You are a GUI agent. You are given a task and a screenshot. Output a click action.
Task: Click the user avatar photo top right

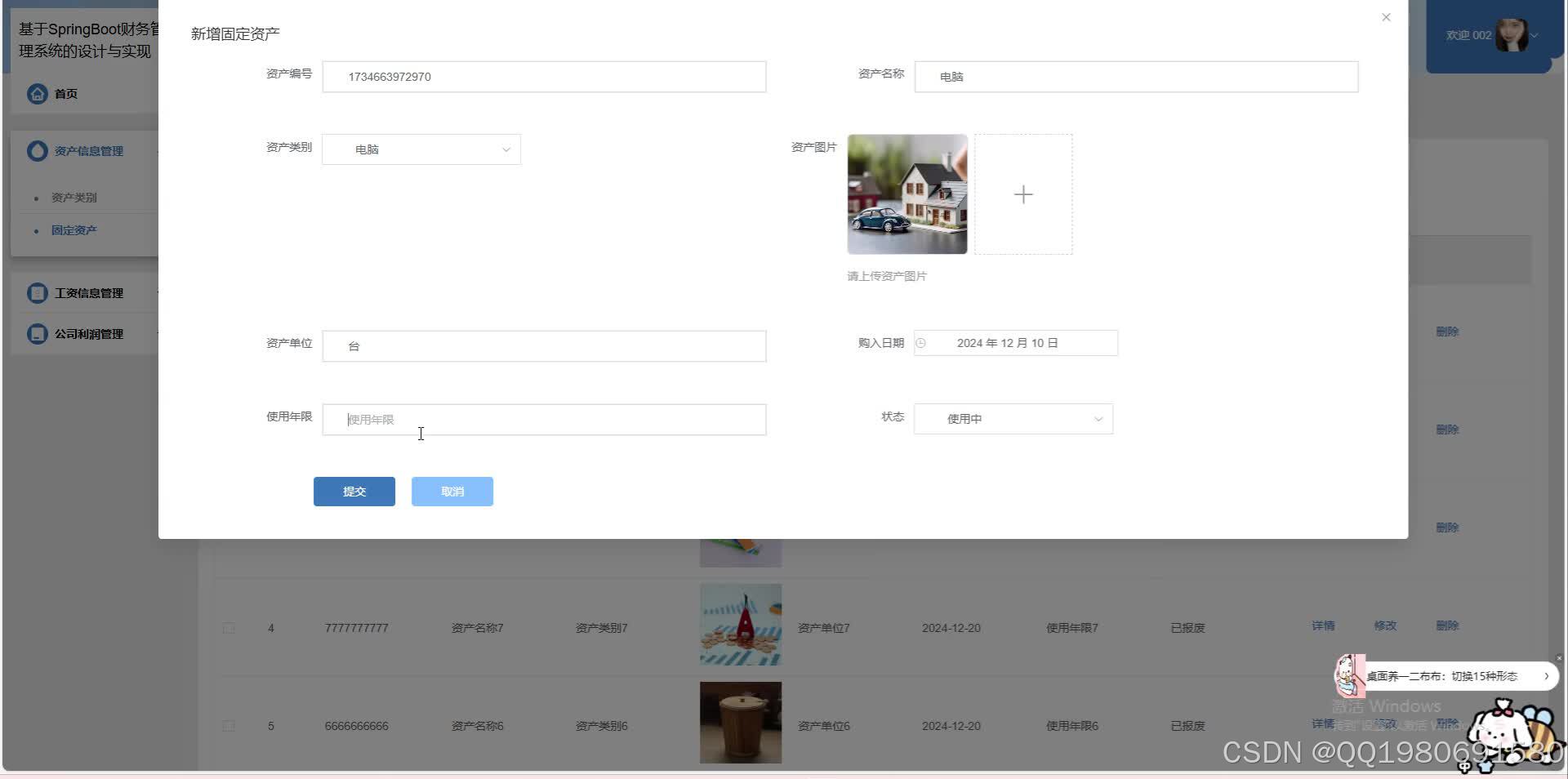(1516, 34)
